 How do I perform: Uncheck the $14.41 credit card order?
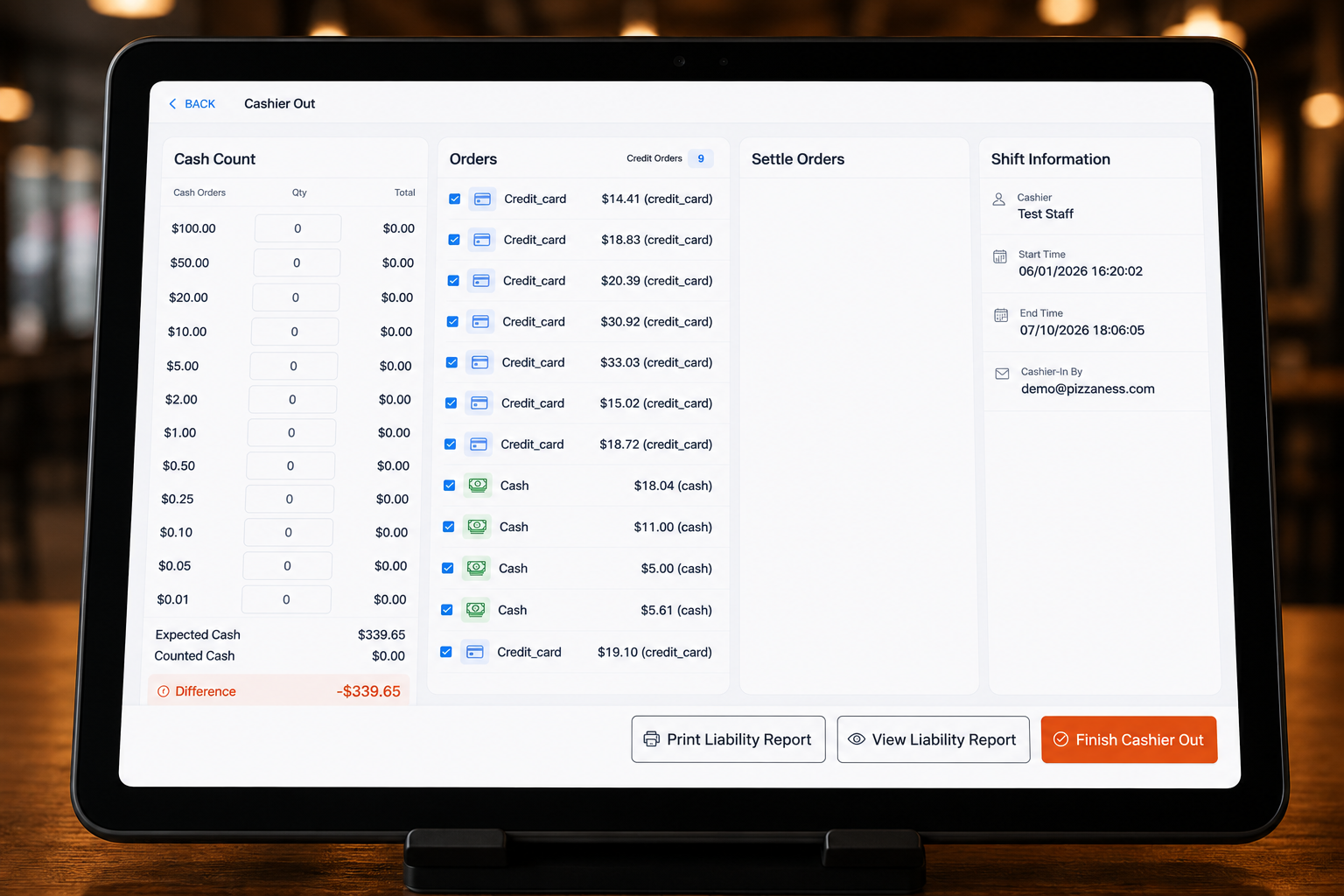(455, 199)
